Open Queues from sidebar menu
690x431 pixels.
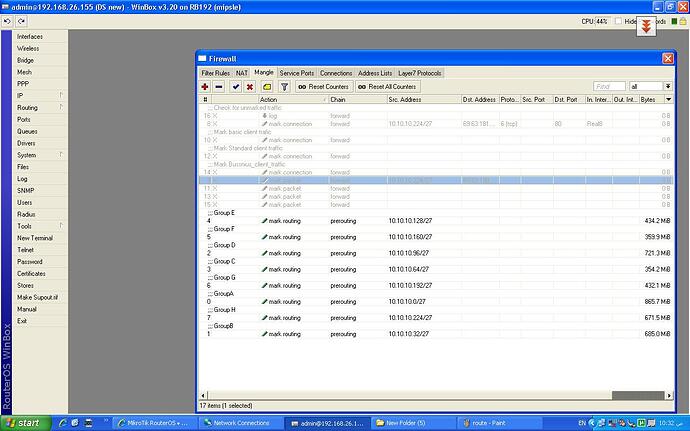point(40,131)
